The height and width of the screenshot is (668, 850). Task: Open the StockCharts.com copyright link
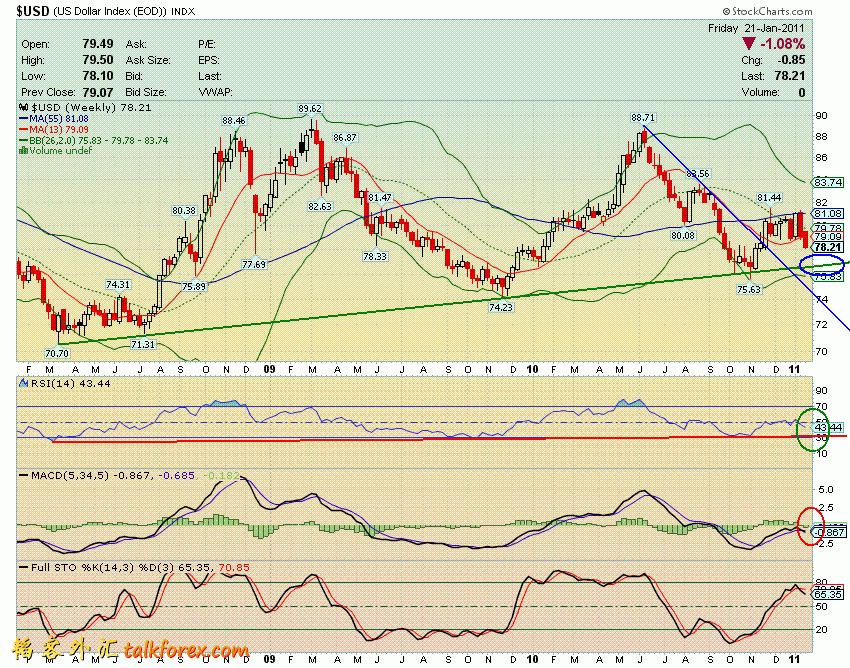pos(767,11)
